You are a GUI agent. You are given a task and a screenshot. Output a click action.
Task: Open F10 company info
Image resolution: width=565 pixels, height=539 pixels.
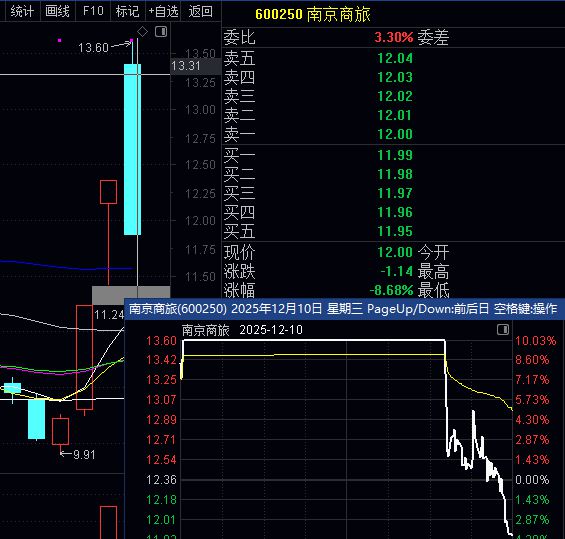point(93,11)
